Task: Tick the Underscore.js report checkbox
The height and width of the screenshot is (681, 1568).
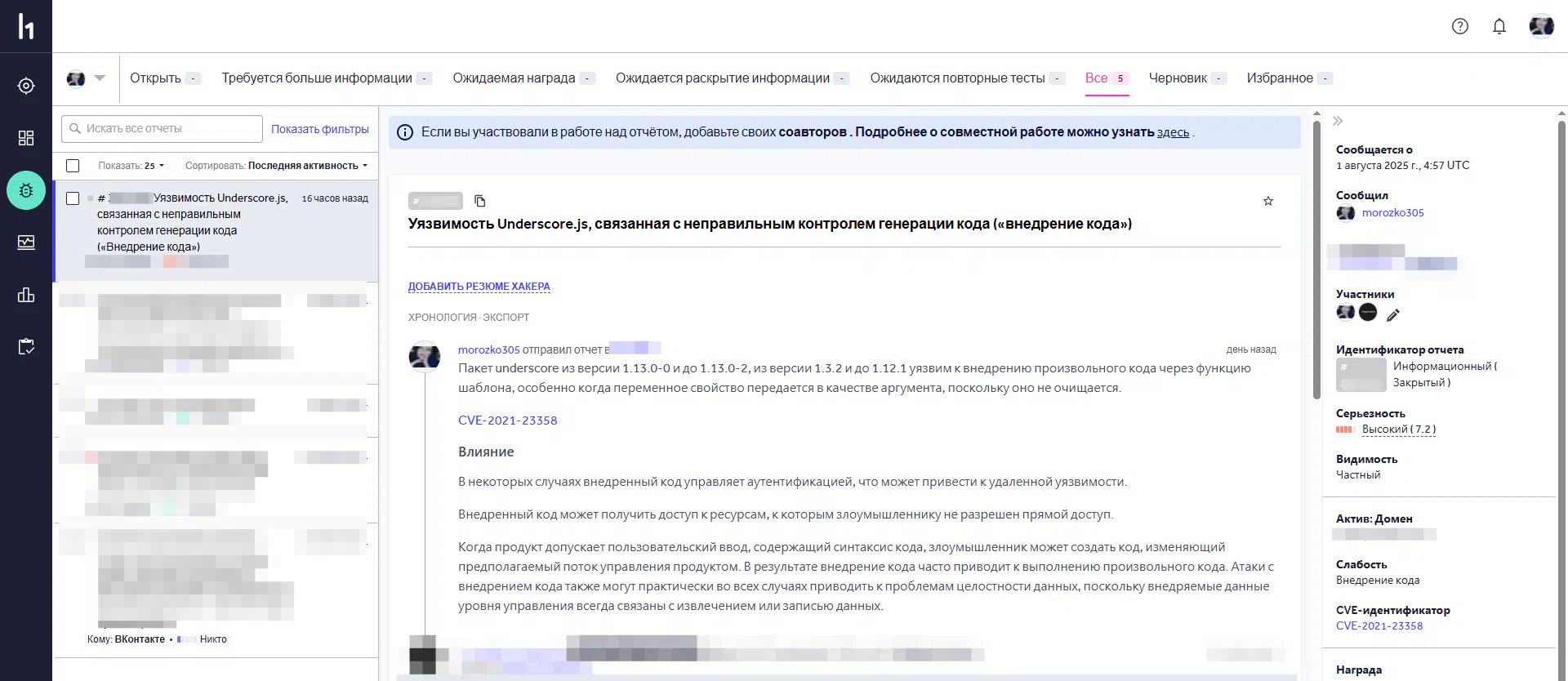Action: pos(73,198)
